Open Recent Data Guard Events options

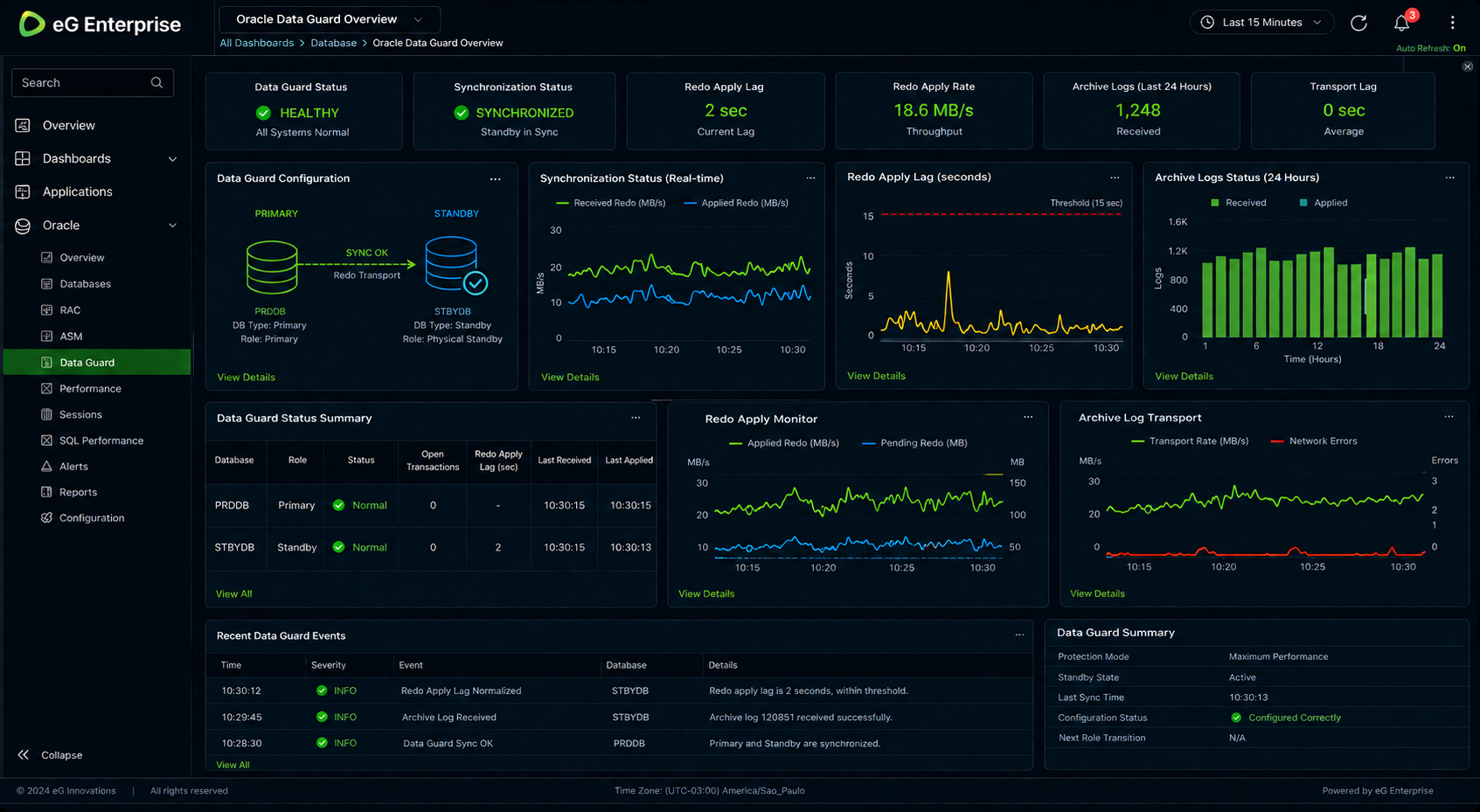(x=1019, y=635)
